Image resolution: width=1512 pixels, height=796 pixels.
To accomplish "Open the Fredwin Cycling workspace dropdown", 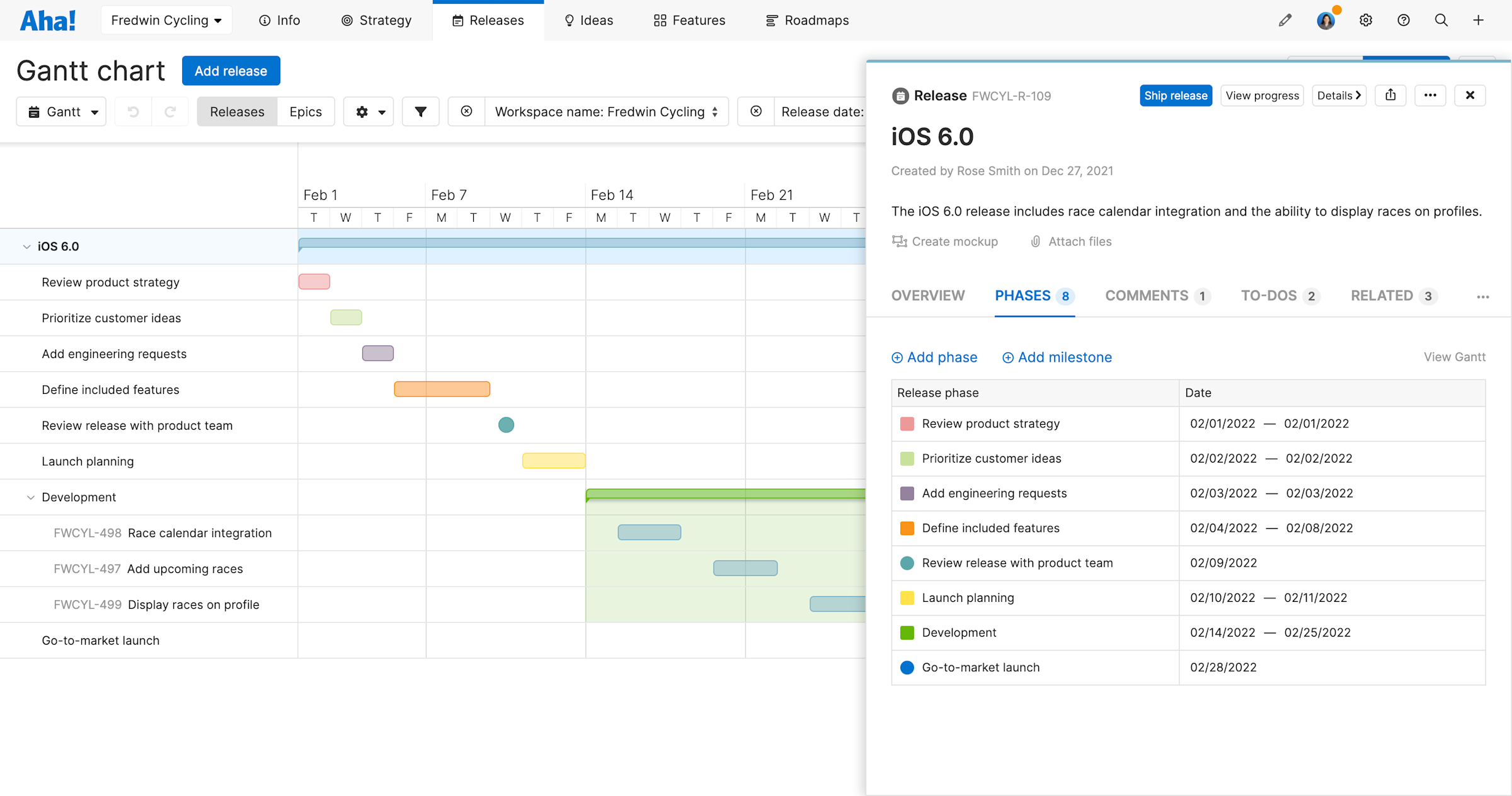I will pos(166,20).
